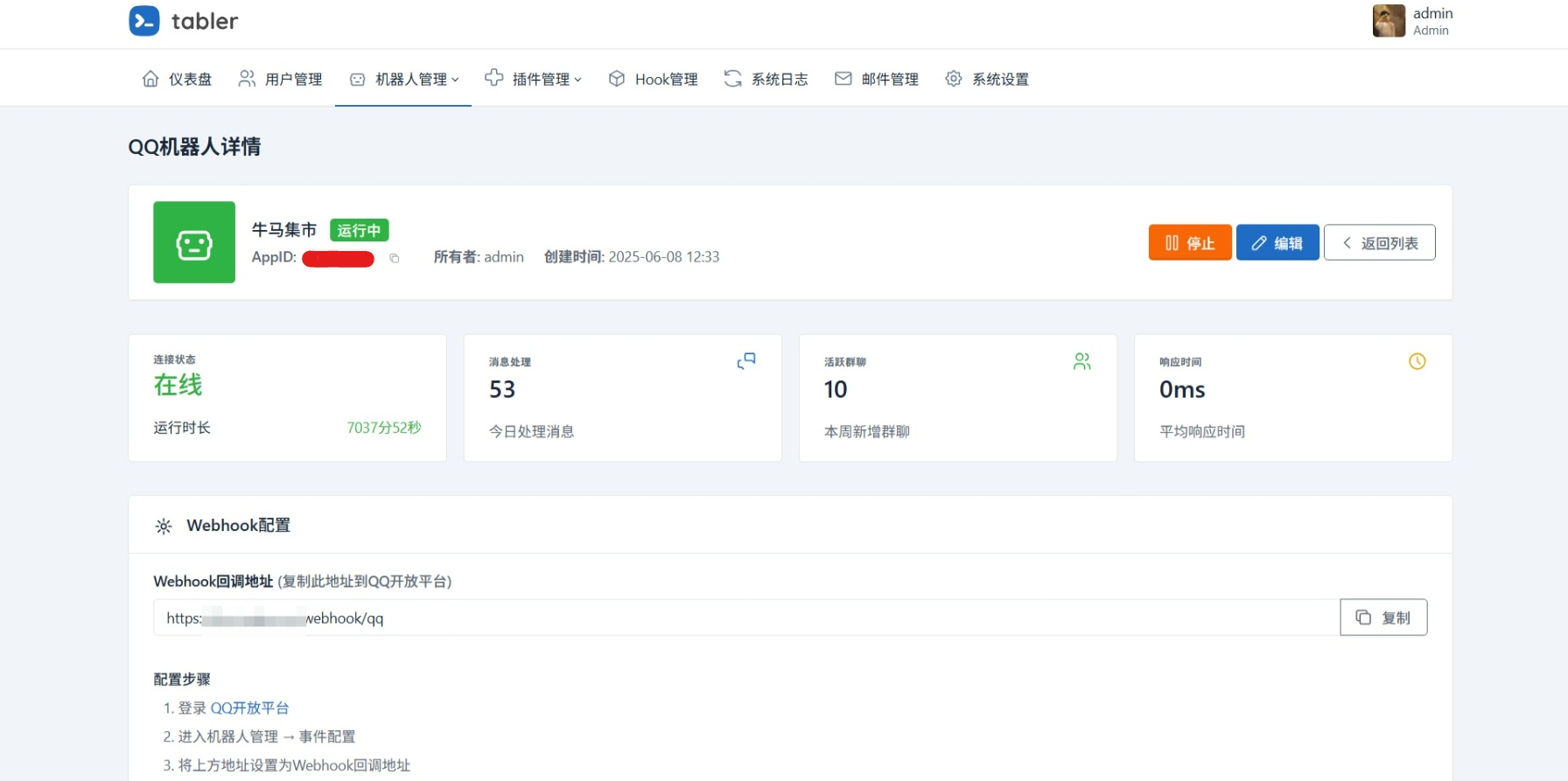Click the 配置步骤 heading
This screenshot has width=1568, height=781.
182,680
